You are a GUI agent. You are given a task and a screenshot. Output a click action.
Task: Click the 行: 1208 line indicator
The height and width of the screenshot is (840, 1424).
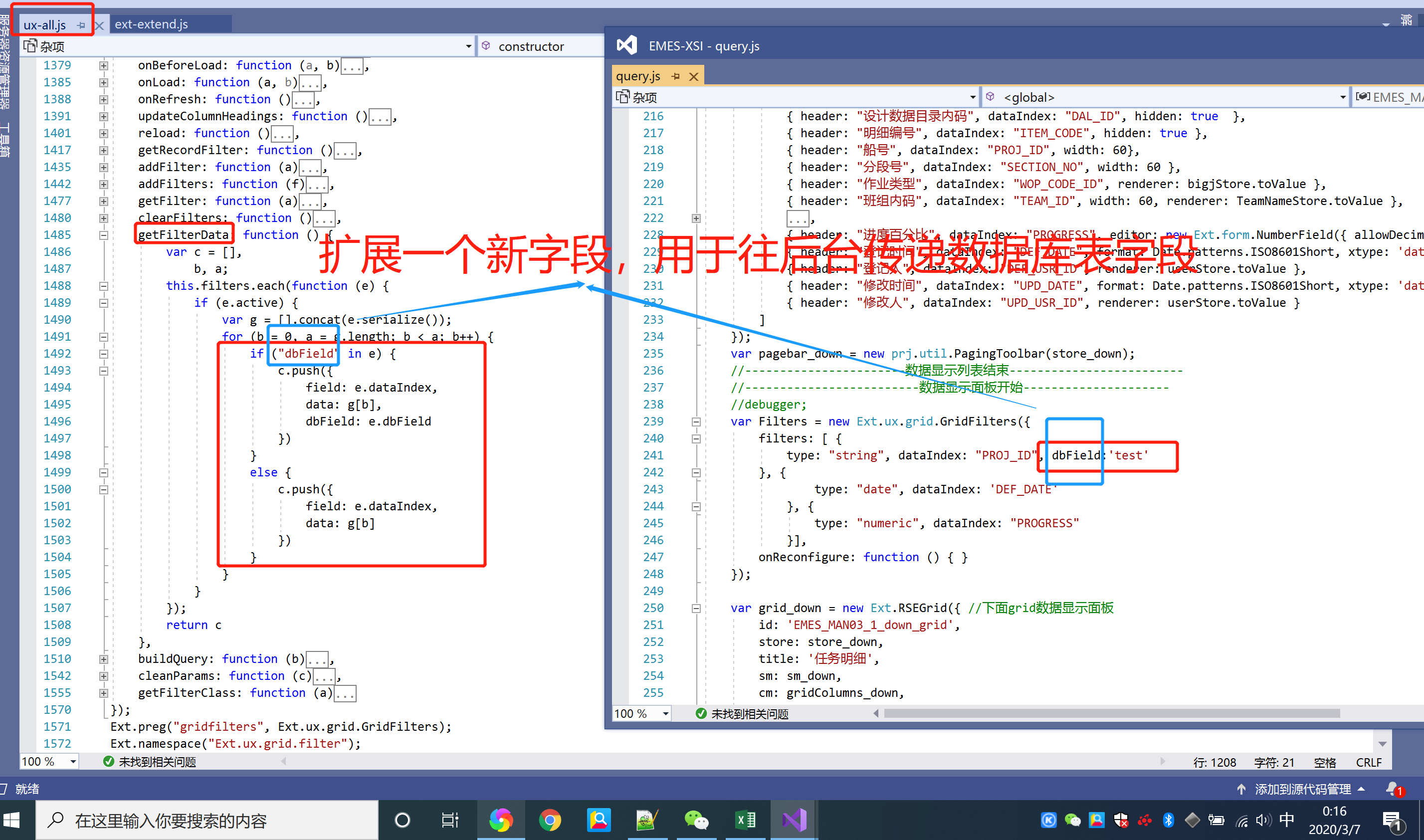tap(1215, 763)
